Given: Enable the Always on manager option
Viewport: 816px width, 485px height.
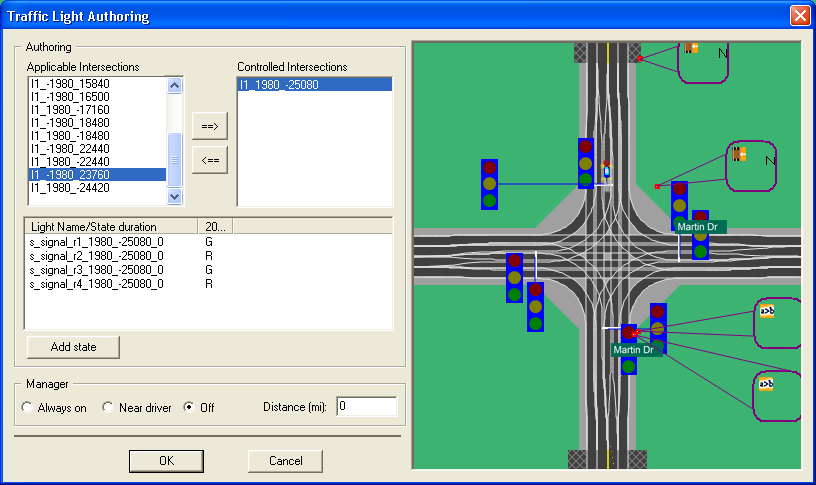Looking at the screenshot, I should click(x=27, y=407).
